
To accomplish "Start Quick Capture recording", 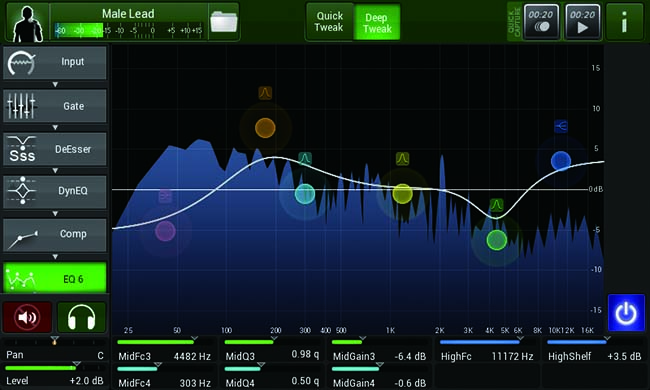I will (x=541, y=22).
